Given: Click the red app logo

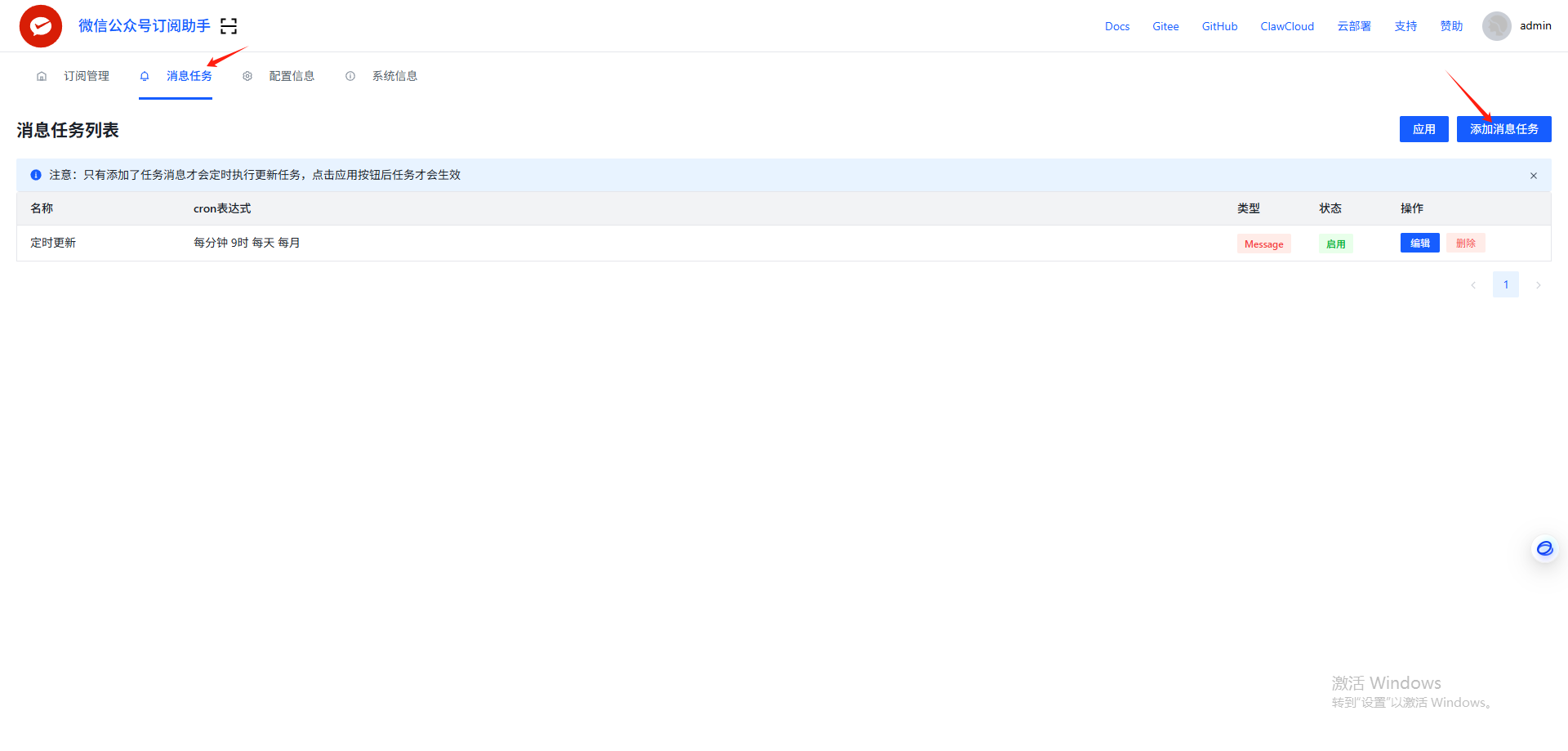Looking at the screenshot, I should point(41,26).
